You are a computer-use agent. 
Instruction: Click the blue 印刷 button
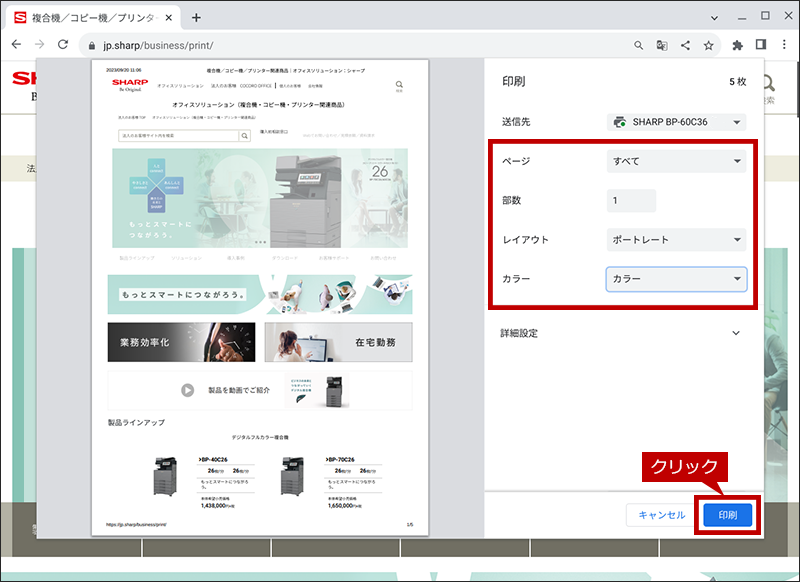728,515
